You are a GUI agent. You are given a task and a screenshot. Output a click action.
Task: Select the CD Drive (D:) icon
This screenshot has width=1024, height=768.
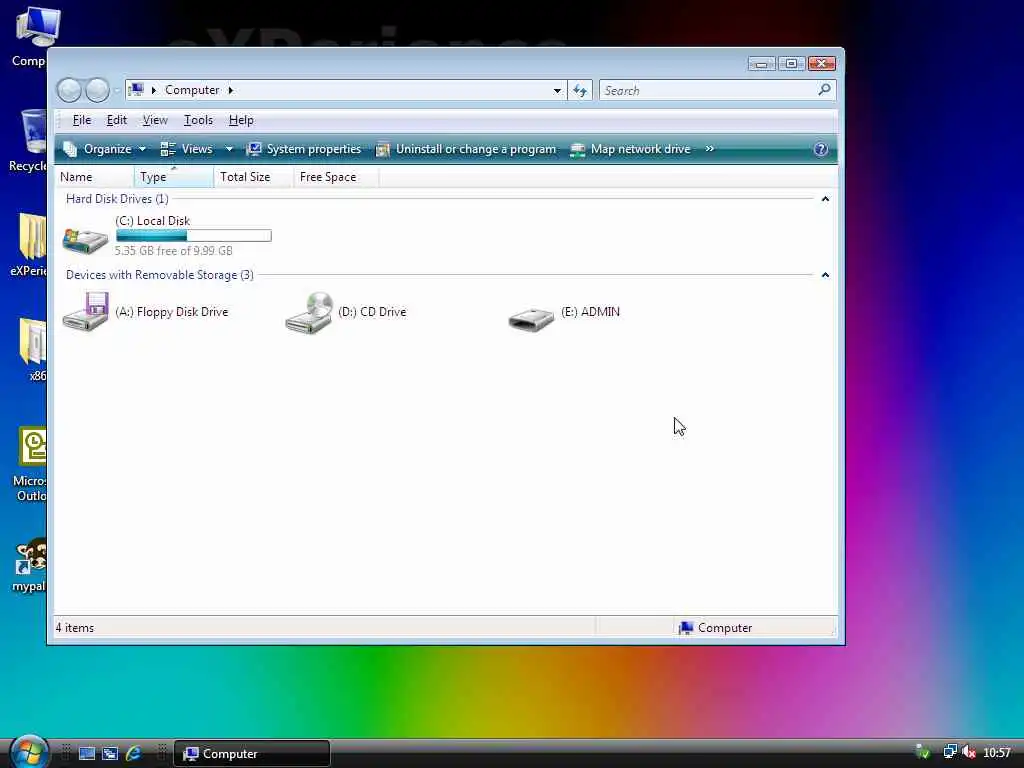(x=309, y=313)
